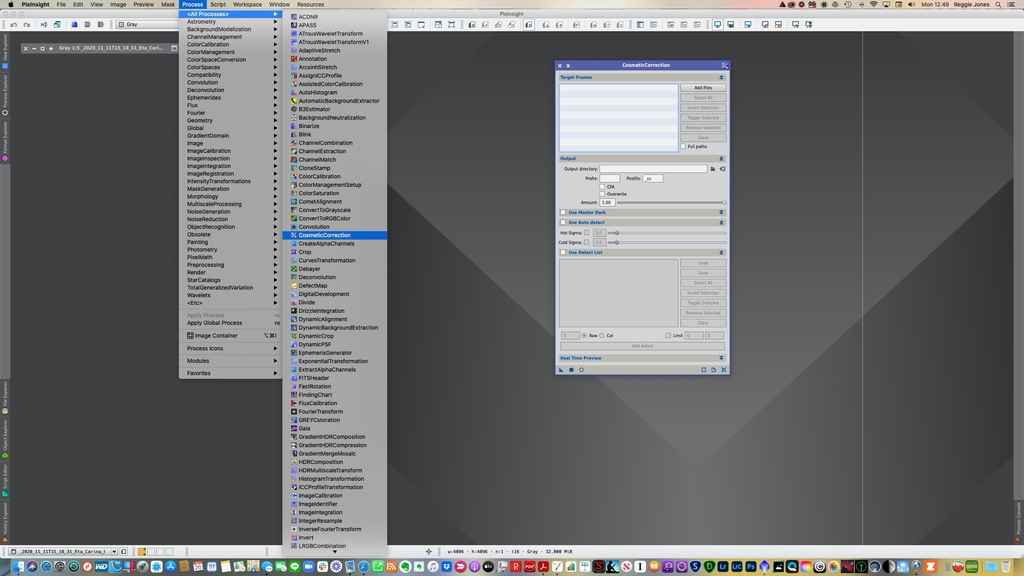The image size is (1024, 576).
Task: Expand the Use Master Dark section arrow
Action: tap(722, 212)
